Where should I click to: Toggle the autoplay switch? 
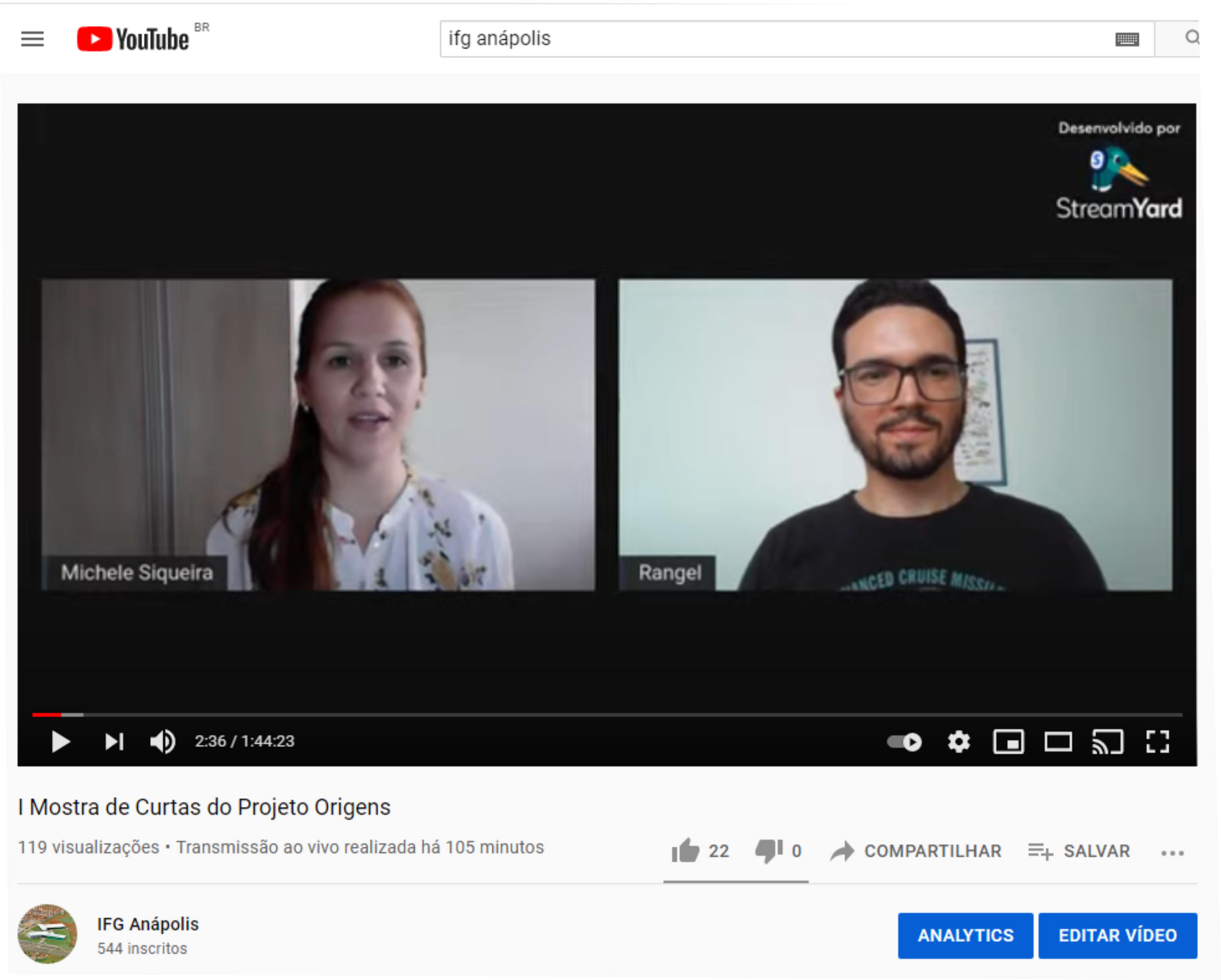[904, 742]
